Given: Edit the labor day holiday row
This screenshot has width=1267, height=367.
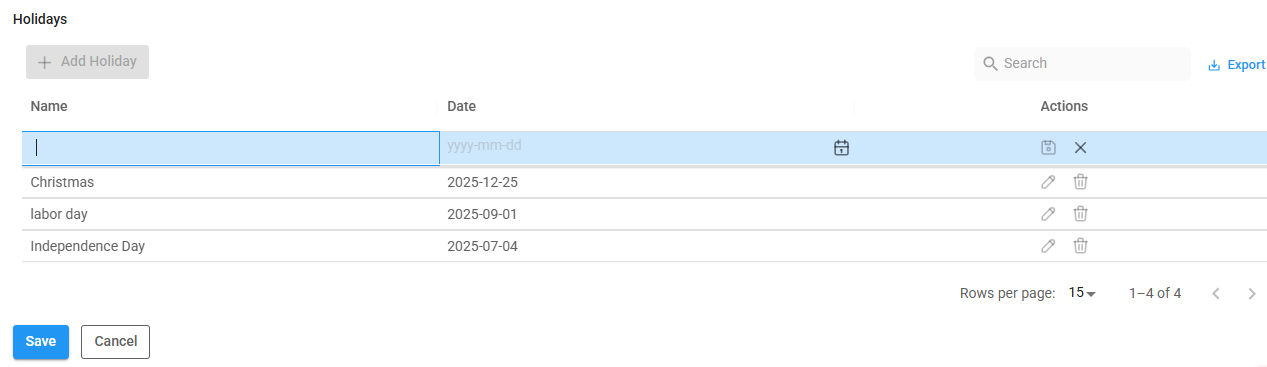Looking at the screenshot, I should coord(1048,214).
